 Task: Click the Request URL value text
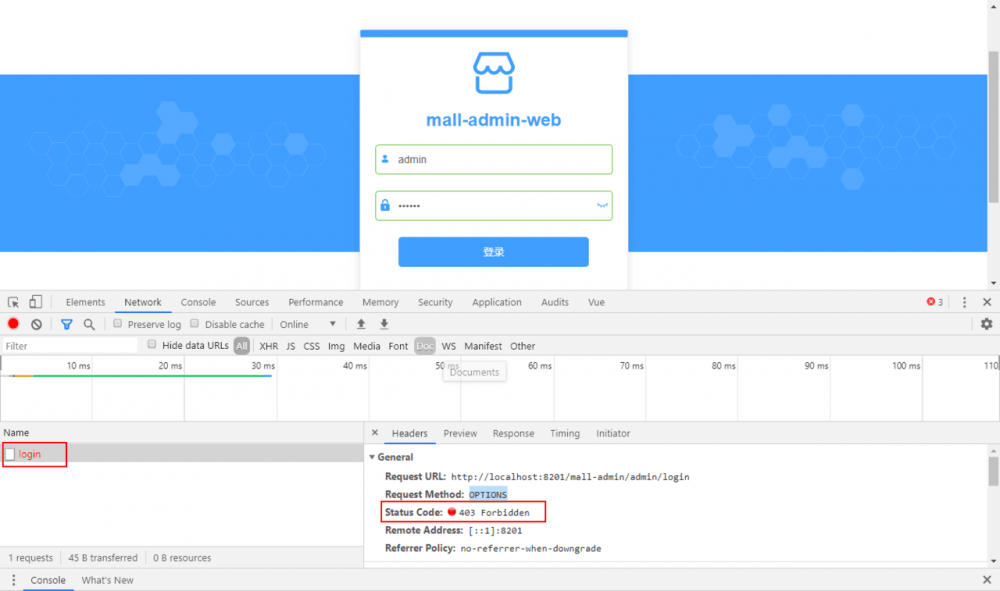pyautogui.click(x=570, y=477)
